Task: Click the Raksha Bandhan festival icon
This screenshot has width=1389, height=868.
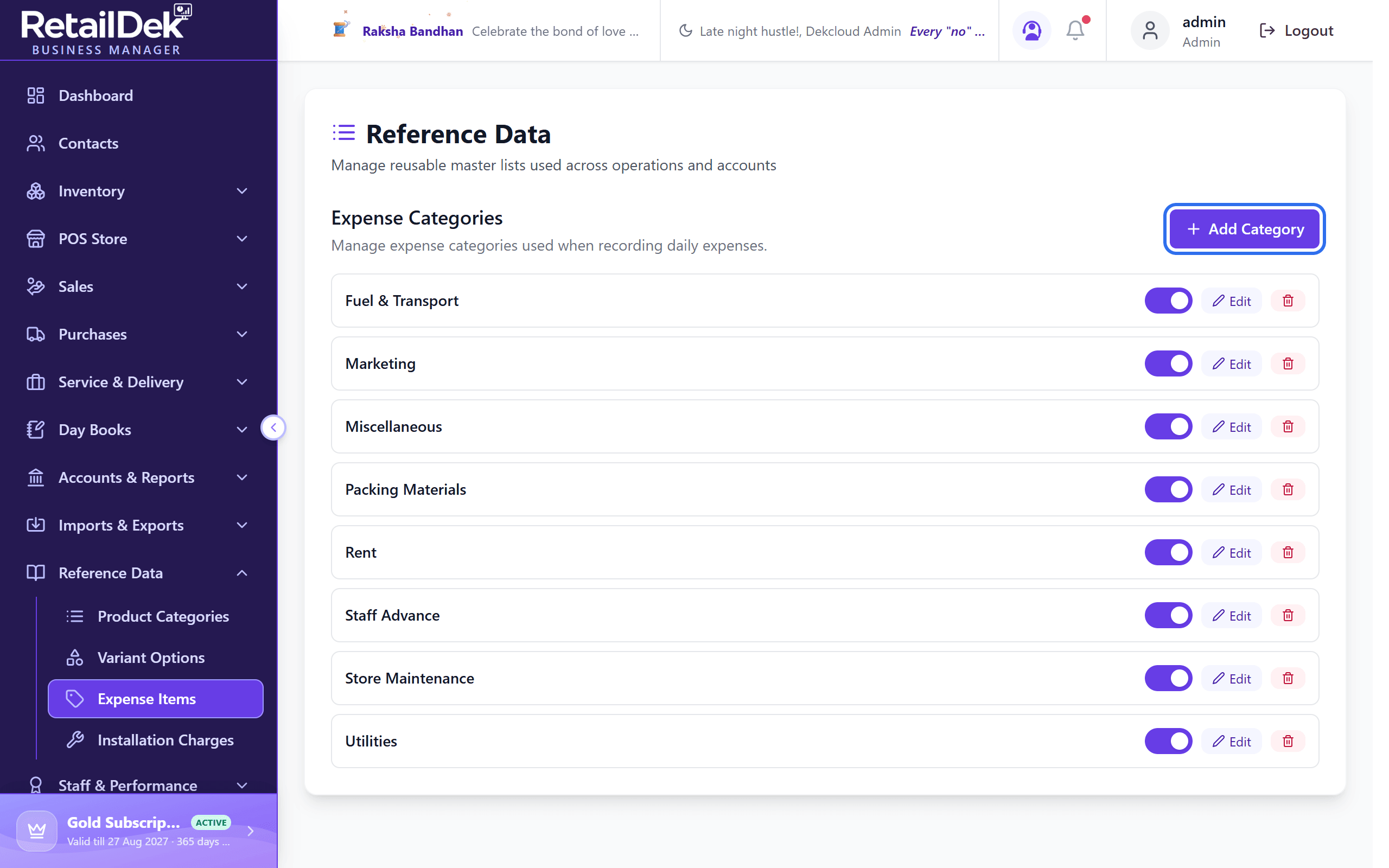Action: click(x=341, y=29)
